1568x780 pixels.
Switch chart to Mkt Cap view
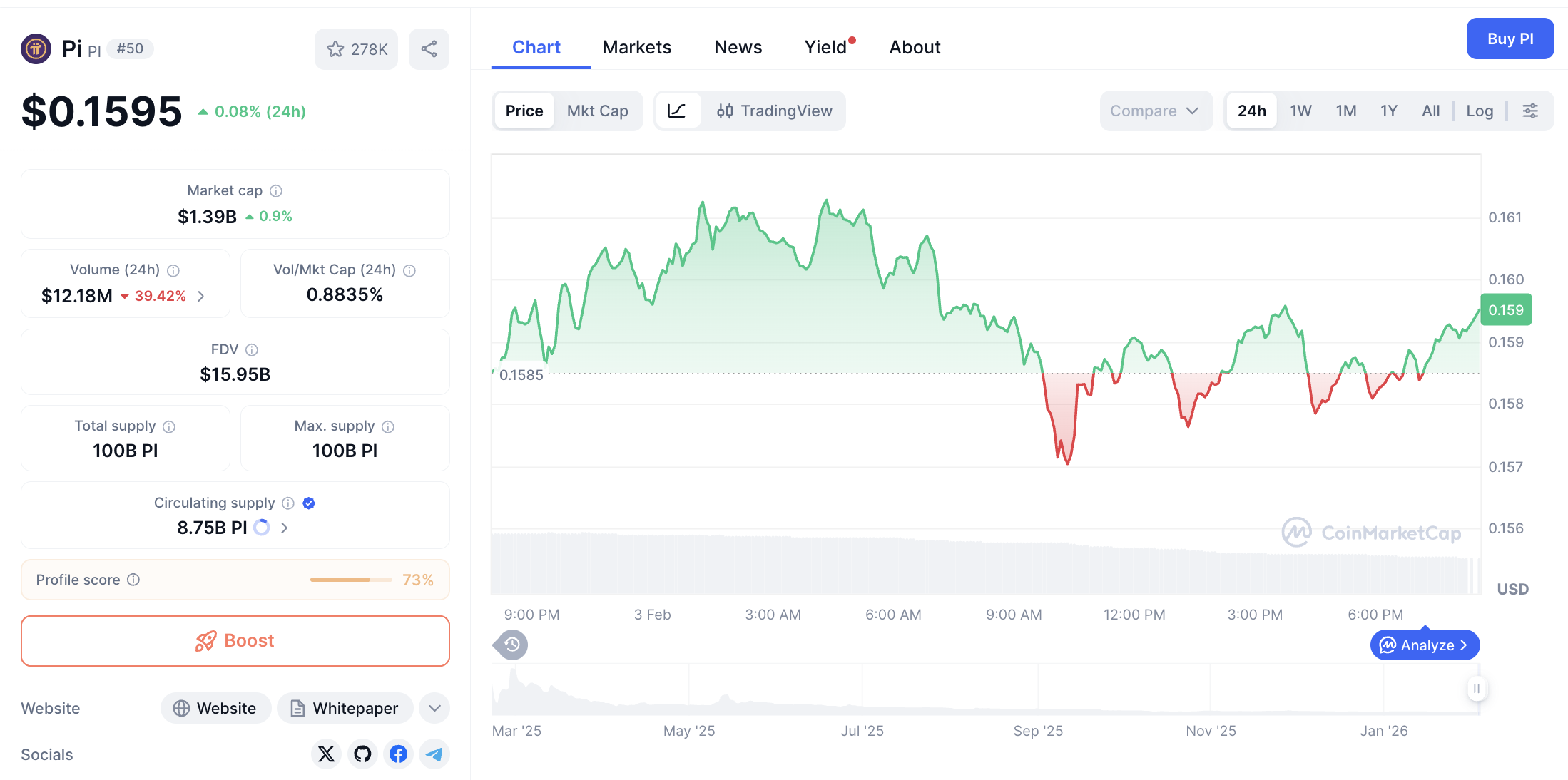[598, 111]
